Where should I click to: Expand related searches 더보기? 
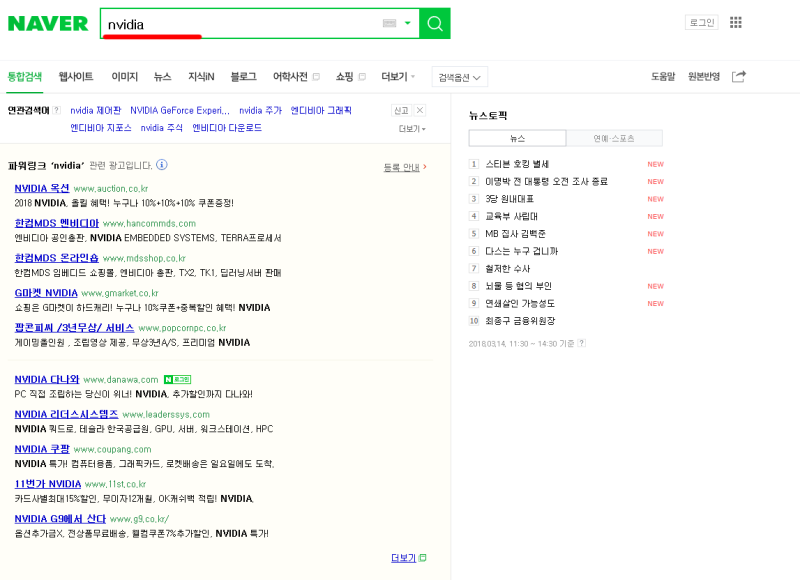412,129
